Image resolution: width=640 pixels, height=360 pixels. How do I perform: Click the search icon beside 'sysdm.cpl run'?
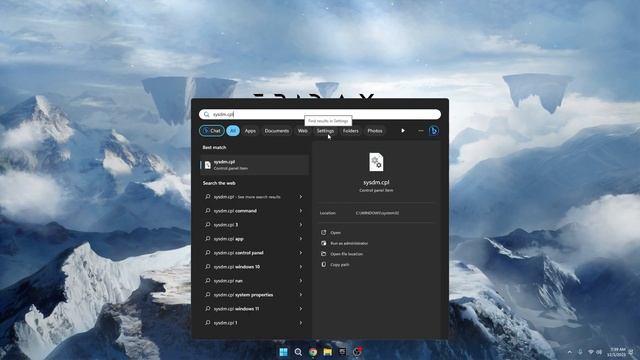tap(207, 281)
